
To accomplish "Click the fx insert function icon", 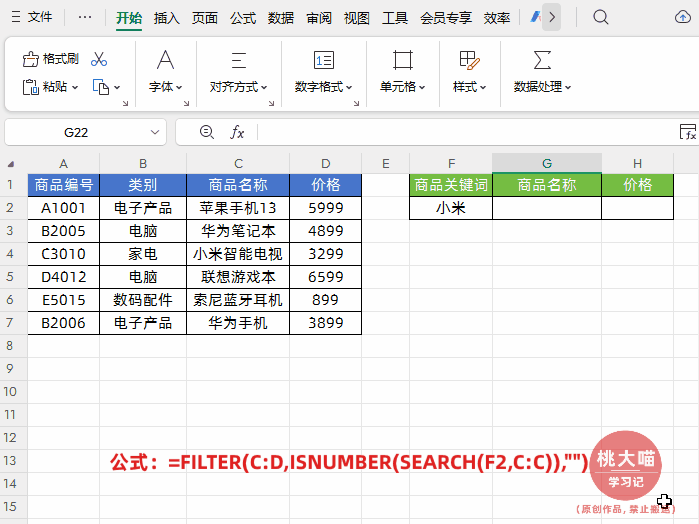I will click(x=237, y=132).
